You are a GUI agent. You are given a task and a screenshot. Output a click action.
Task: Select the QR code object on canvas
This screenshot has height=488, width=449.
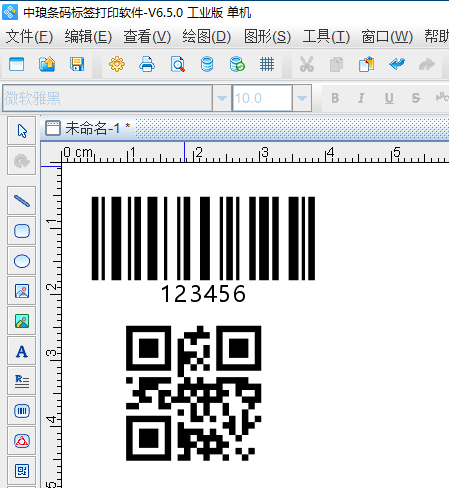(193, 393)
